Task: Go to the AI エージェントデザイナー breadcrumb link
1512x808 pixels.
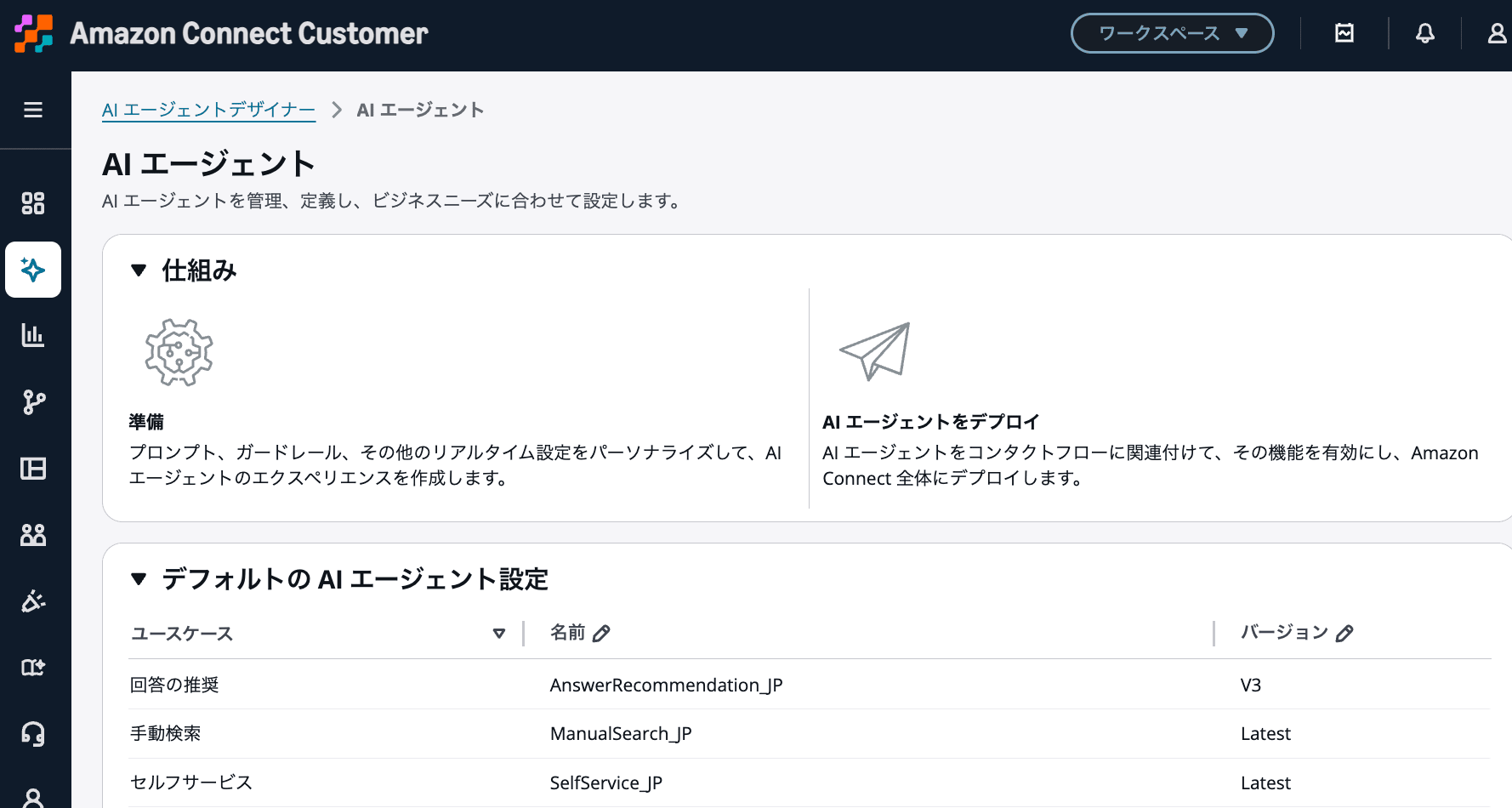Action: (208, 110)
